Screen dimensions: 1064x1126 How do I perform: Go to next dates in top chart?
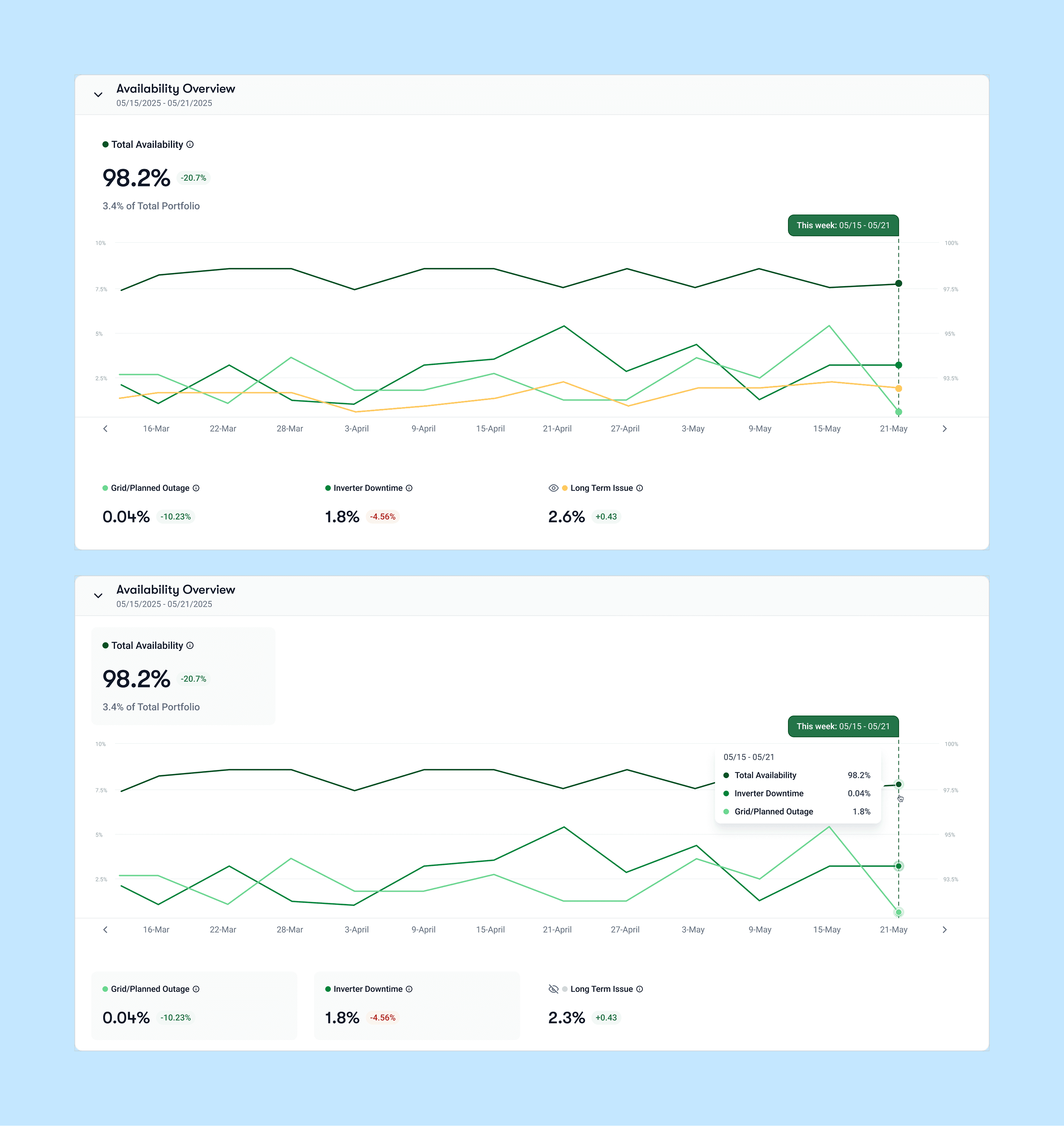pyautogui.click(x=944, y=429)
